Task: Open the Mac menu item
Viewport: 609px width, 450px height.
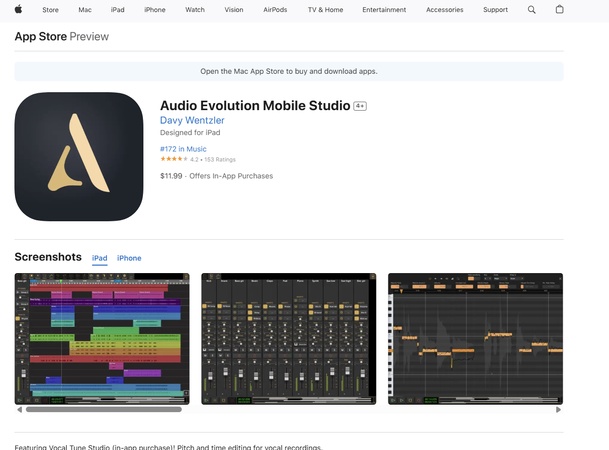Action: 85,10
